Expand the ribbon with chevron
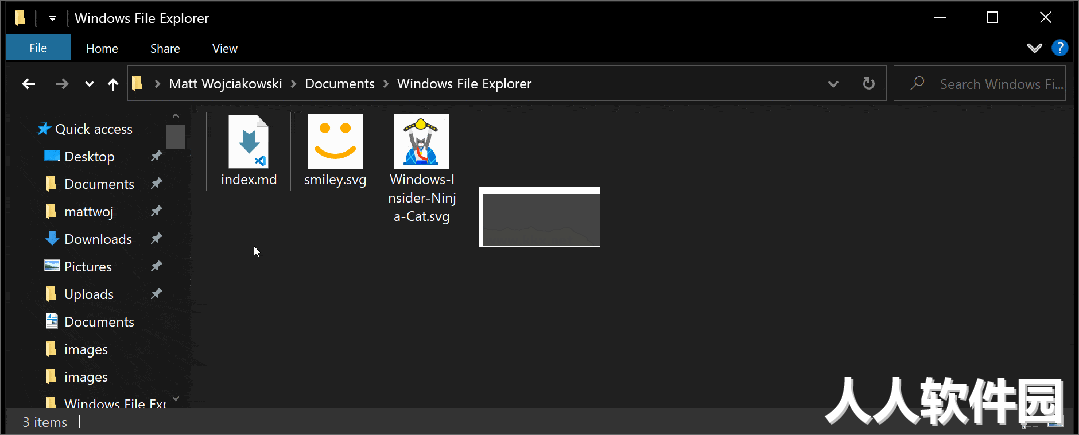This screenshot has height=435, width=1079. (1034, 48)
